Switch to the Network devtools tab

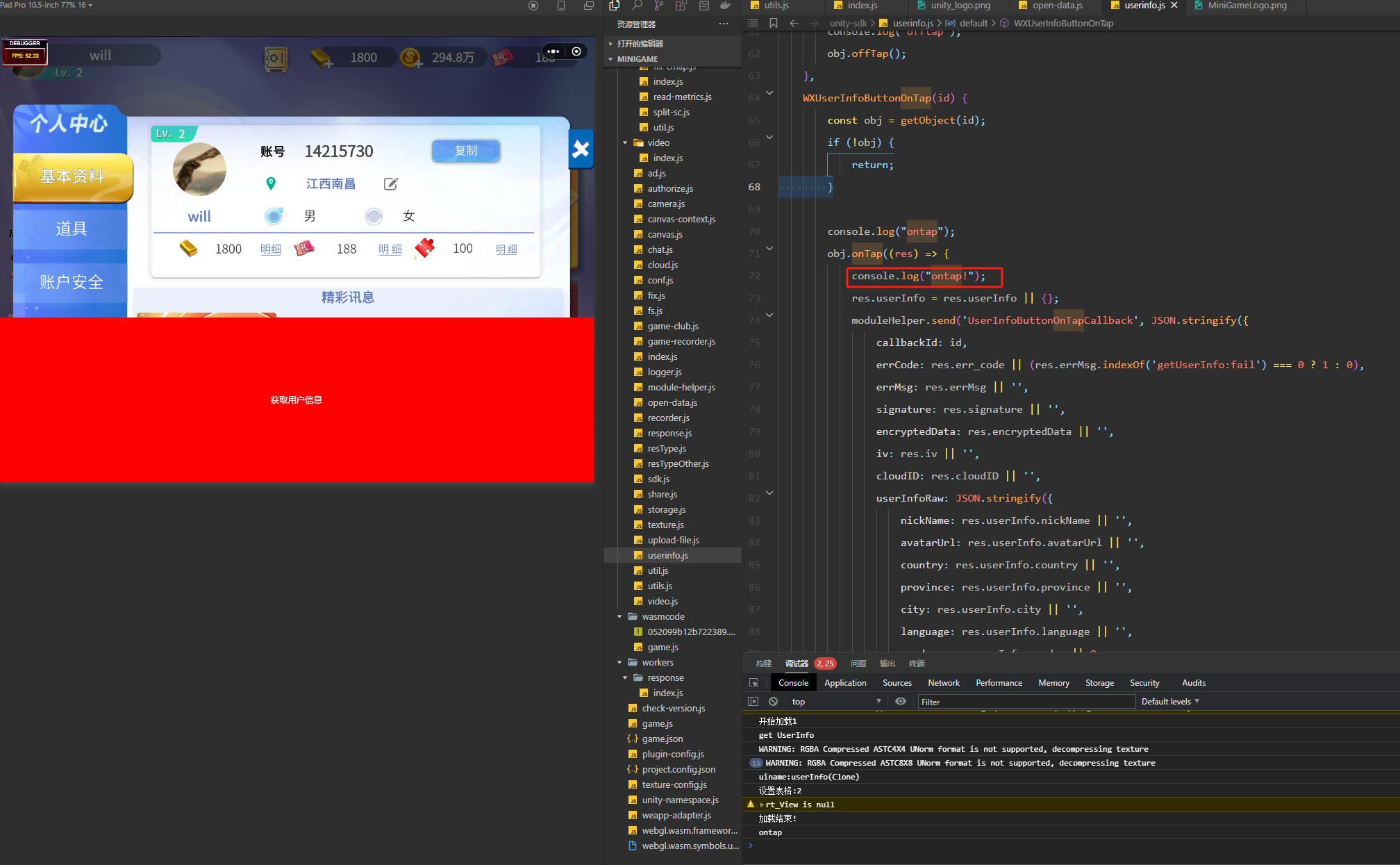[943, 683]
